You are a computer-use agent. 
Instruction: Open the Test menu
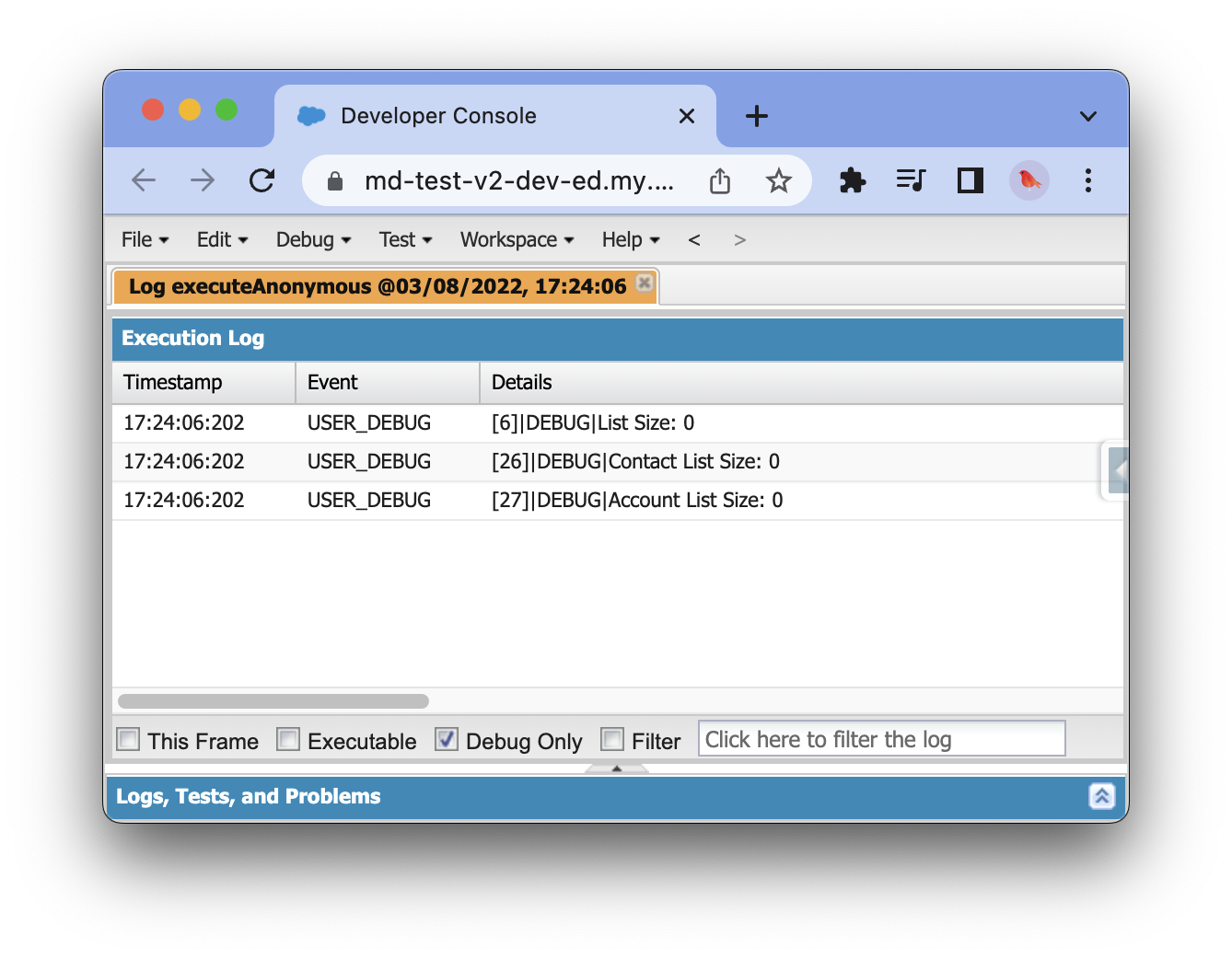pyautogui.click(x=405, y=240)
